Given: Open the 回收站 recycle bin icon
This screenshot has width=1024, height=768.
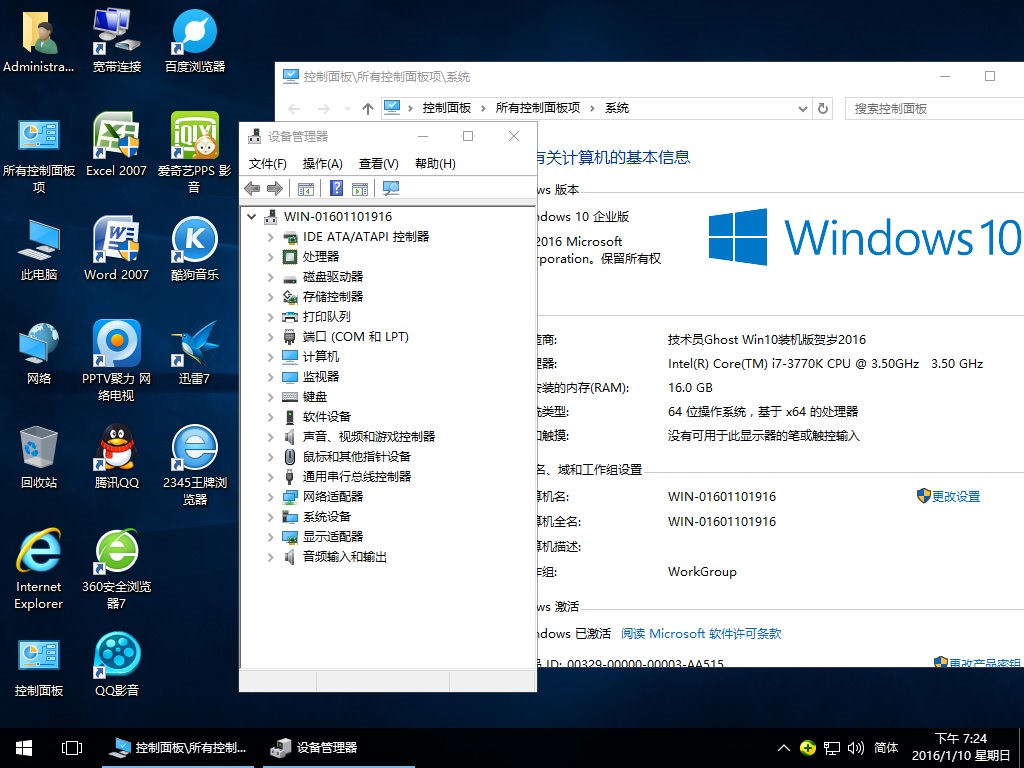Looking at the screenshot, I should [x=39, y=457].
